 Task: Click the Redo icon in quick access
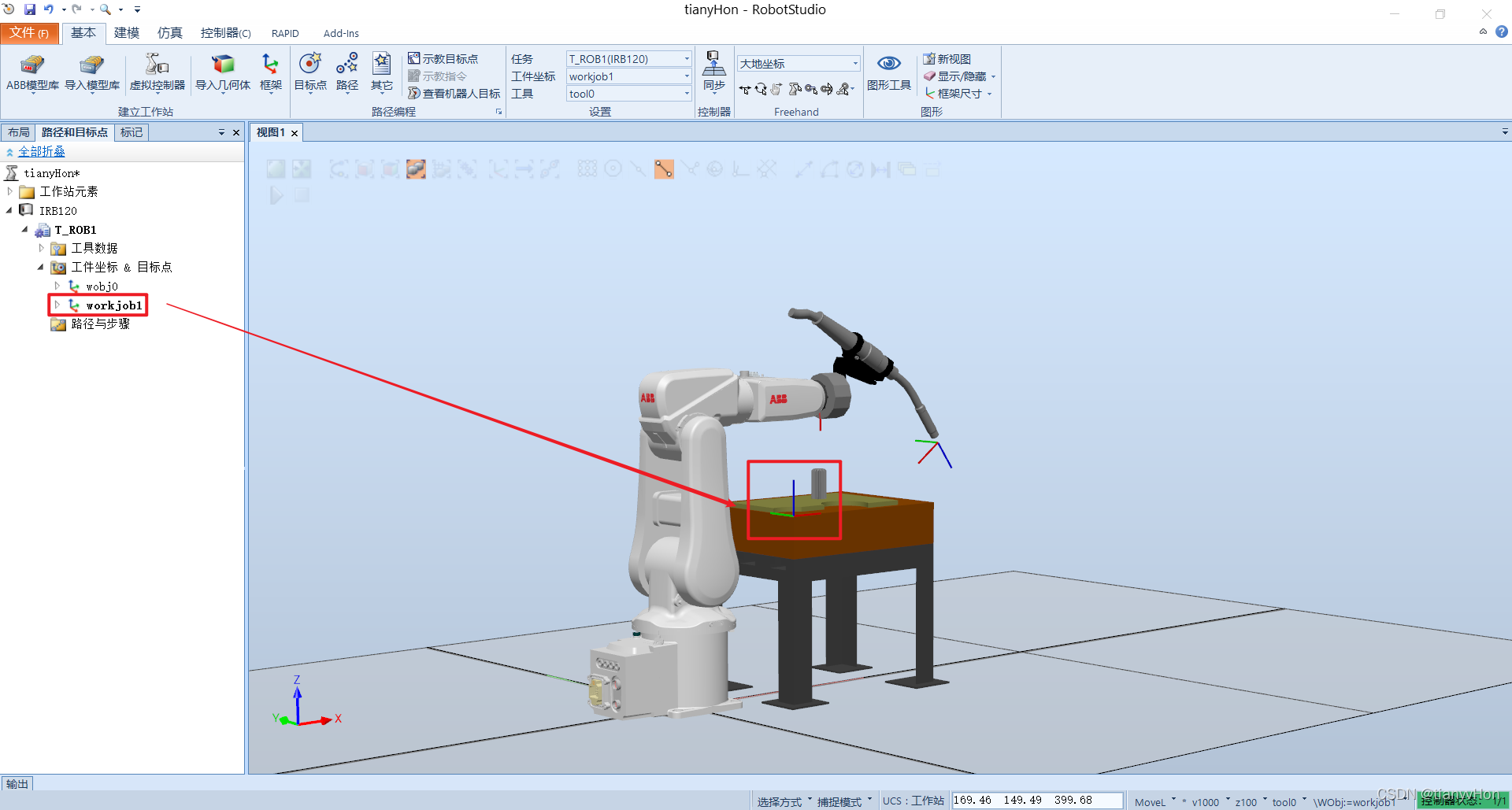76,9
